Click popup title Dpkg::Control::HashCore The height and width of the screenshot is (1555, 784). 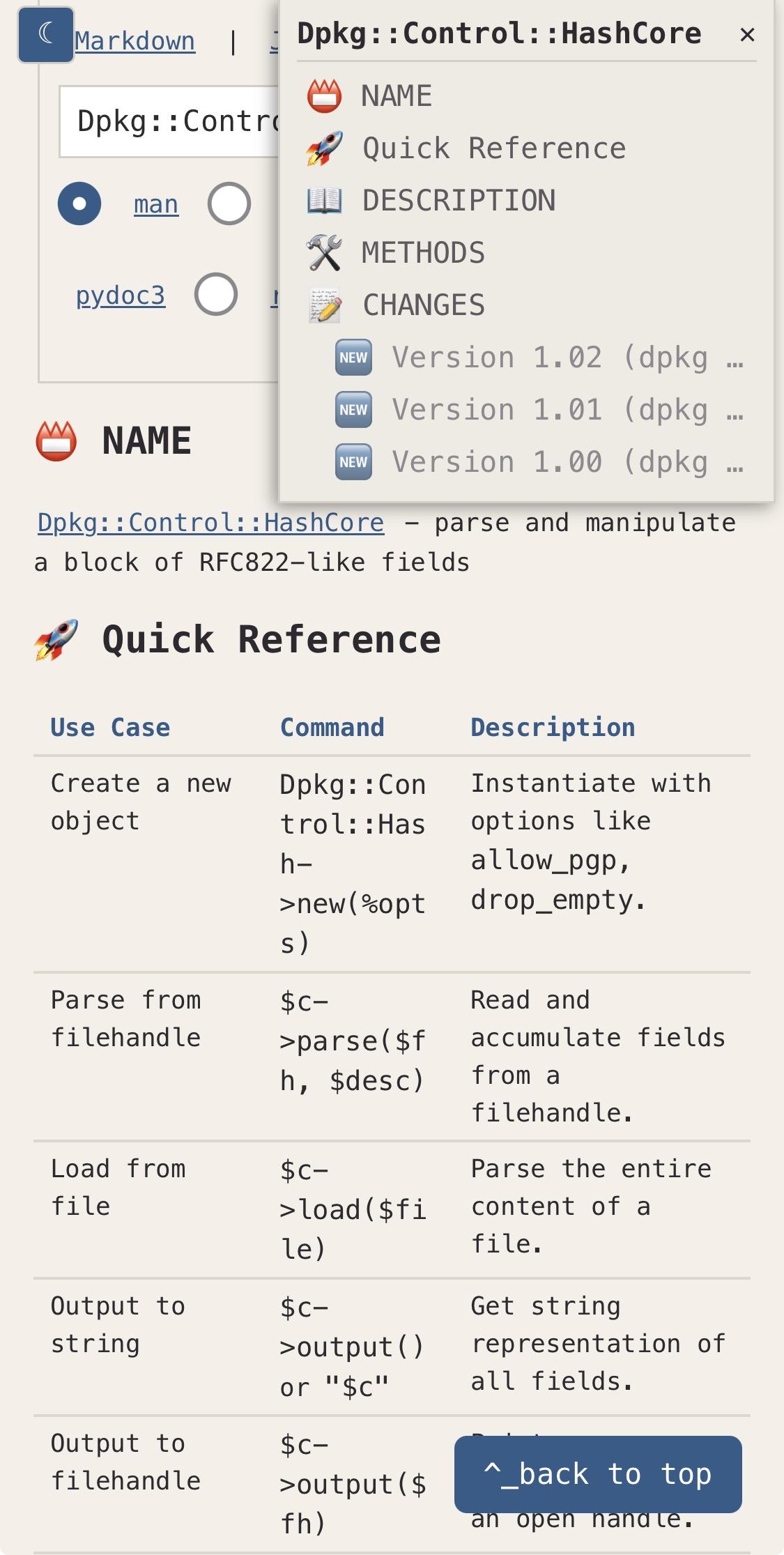[x=499, y=33]
